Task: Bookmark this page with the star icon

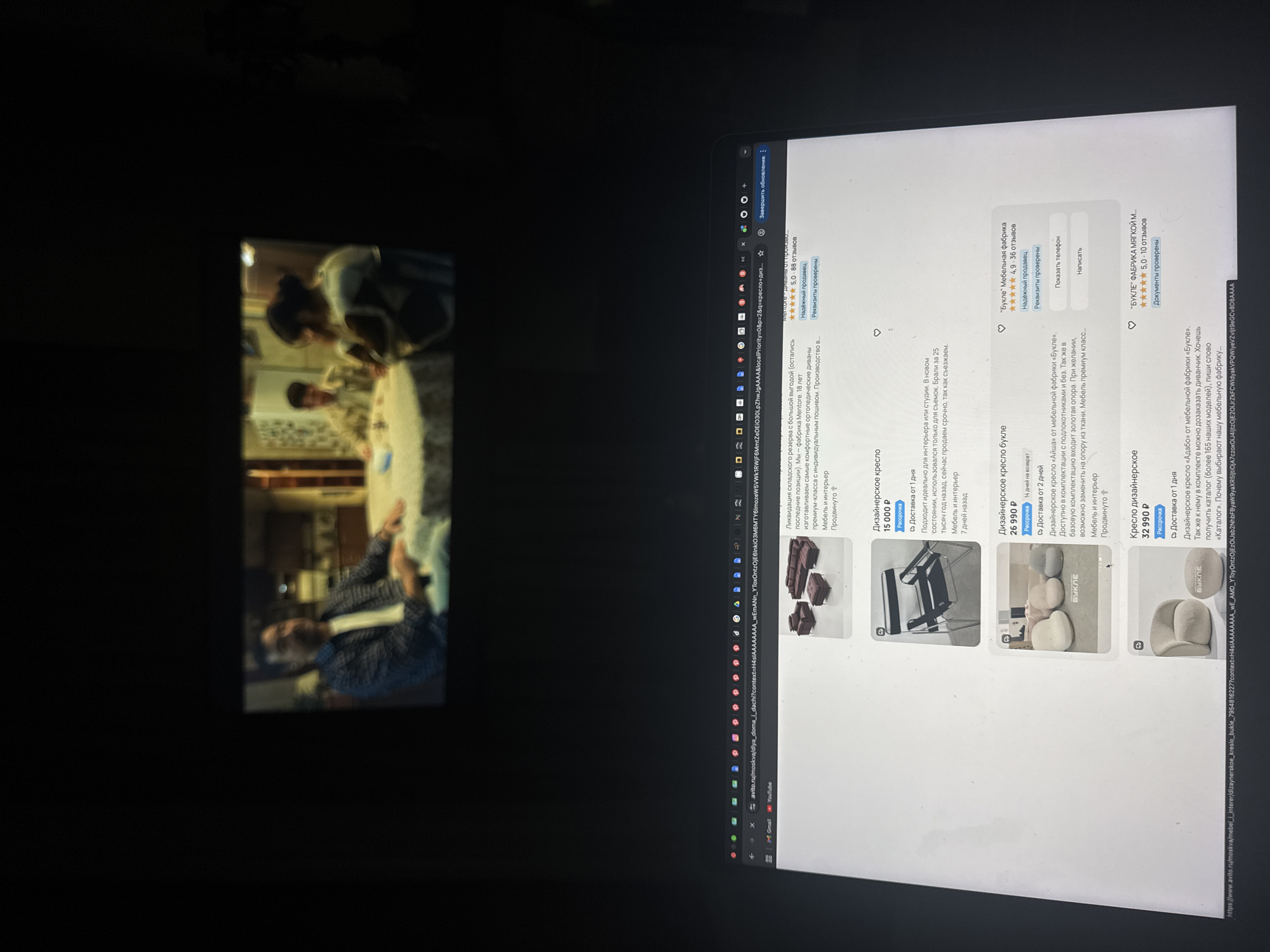Action: click(761, 253)
